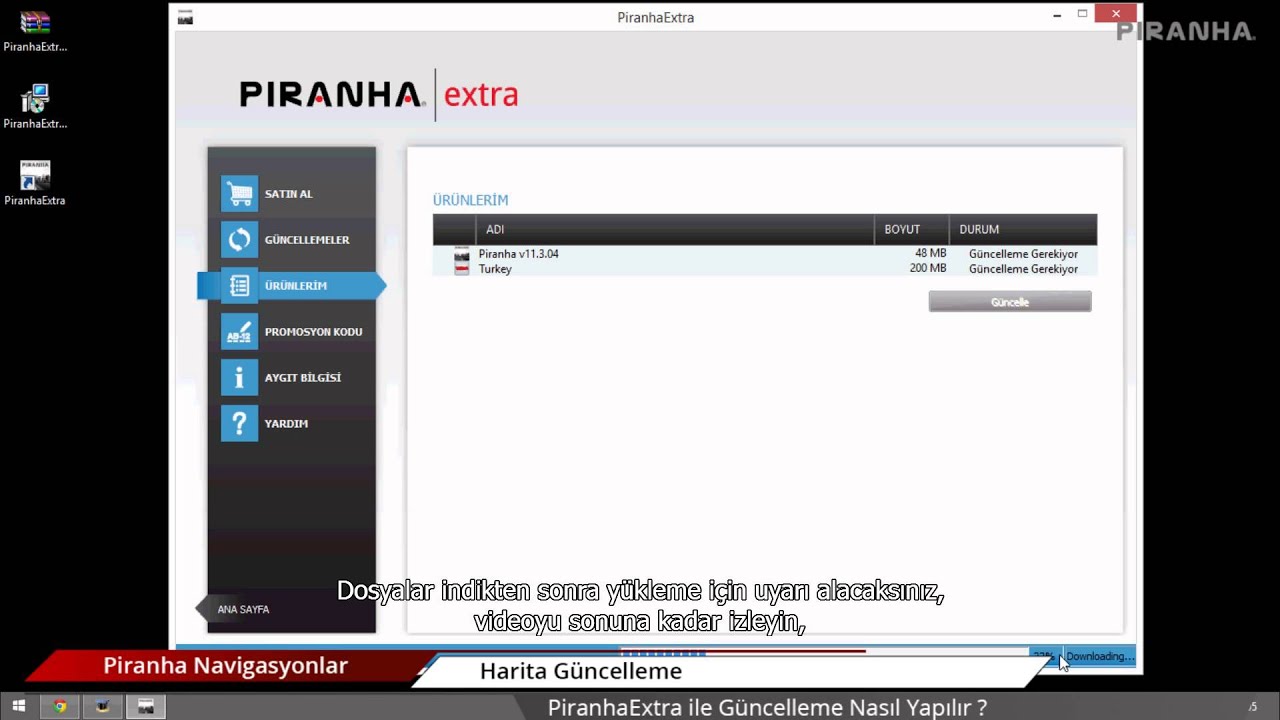Open the SATIN AL menu label
The height and width of the screenshot is (720, 1280).
coord(289,194)
